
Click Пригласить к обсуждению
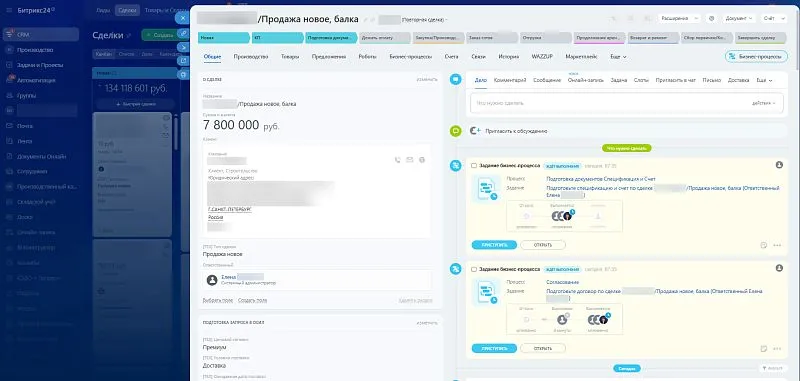tap(516, 131)
